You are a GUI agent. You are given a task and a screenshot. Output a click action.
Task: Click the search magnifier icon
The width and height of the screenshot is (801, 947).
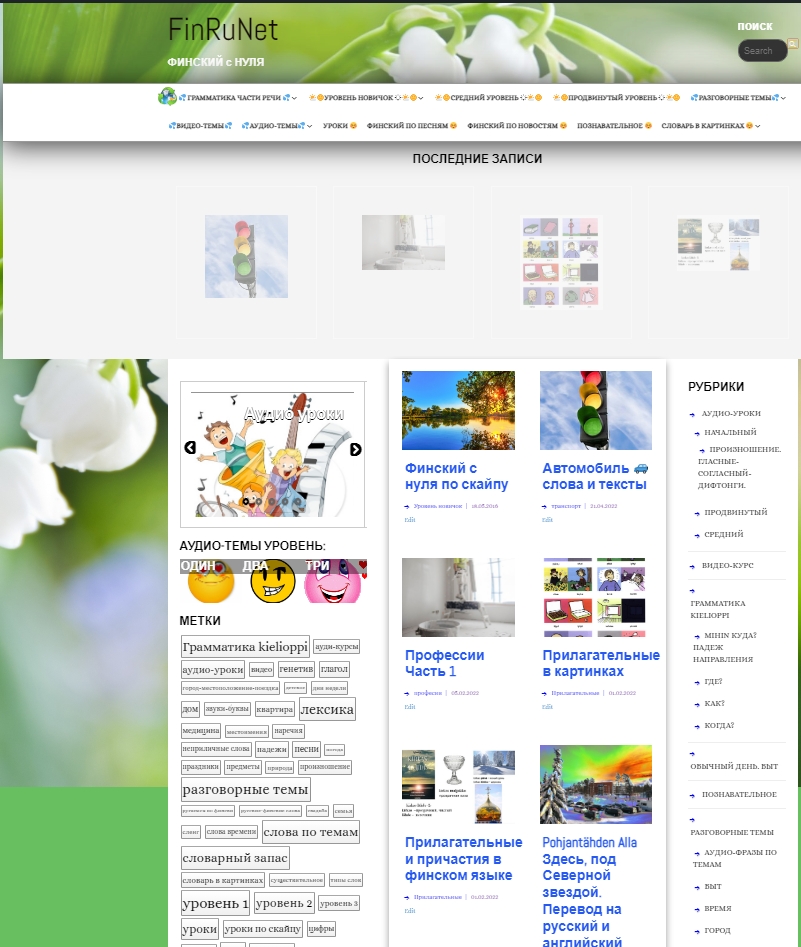point(793,44)
